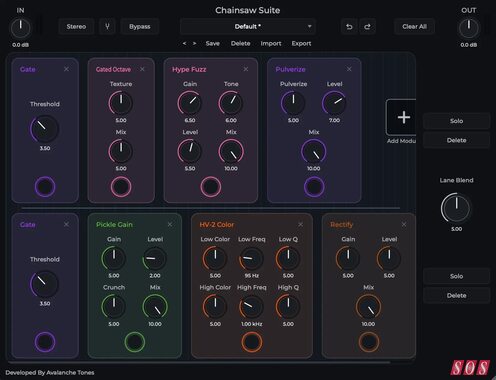Viewport: 496px width, 380px height.
Task: Click the Hype Fuzz Mix knob
Action: pyautogui.click(x=231, y=151)
